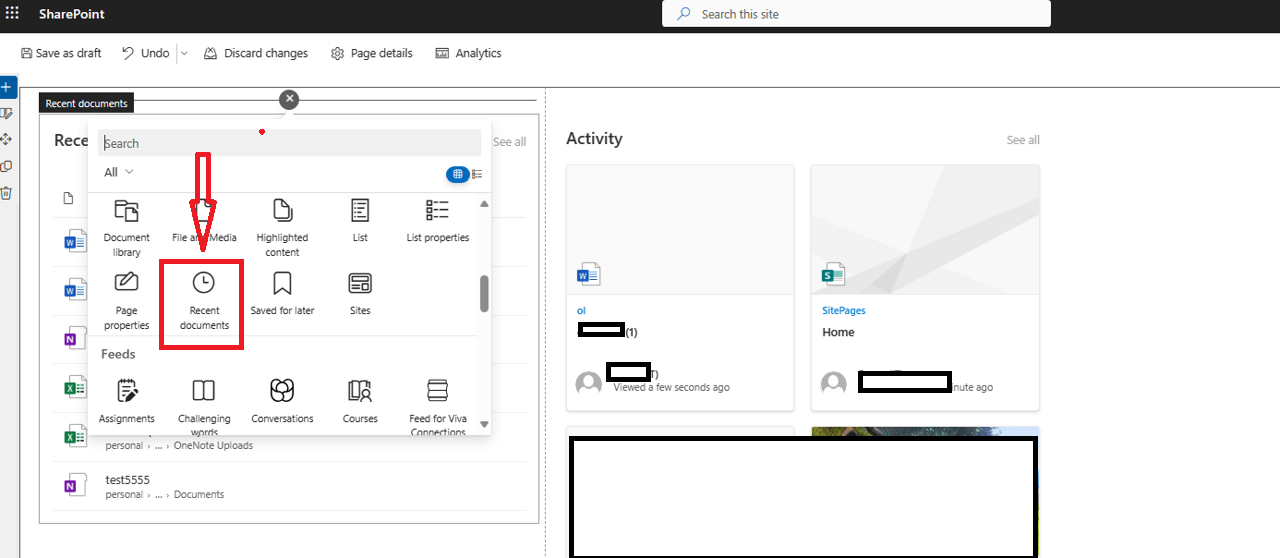Click the picker scrollbar up arrow

tap(485, 203)
